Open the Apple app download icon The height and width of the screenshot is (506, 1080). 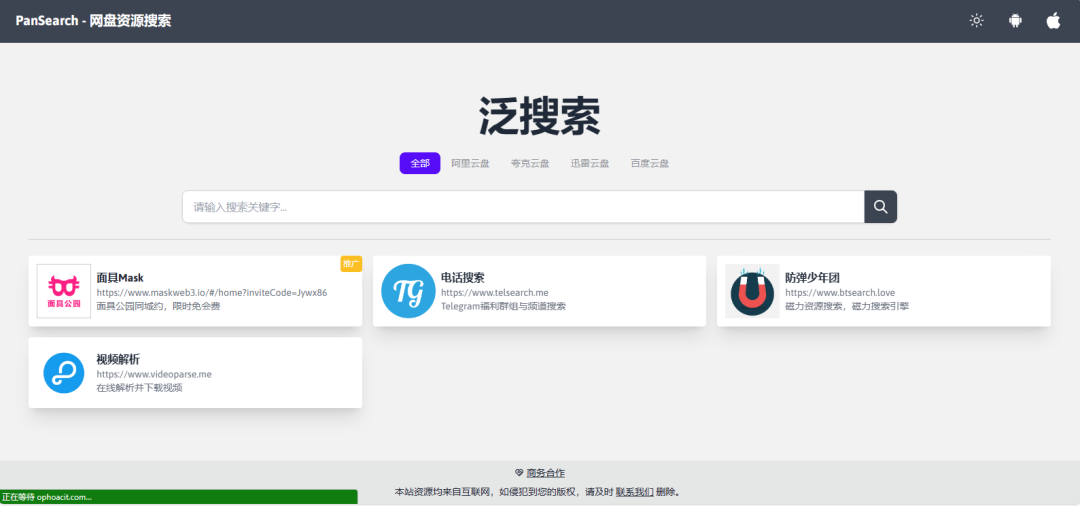pyautogui.click(x=1053, y=21)
